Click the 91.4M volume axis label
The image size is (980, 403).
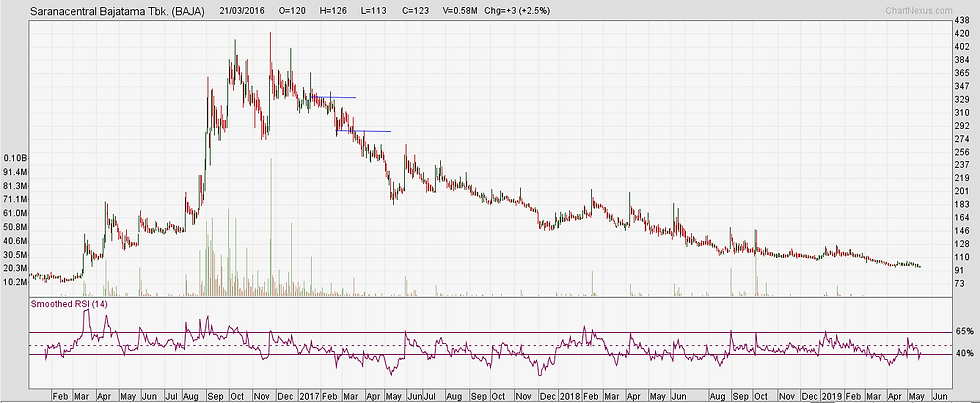tap(16, 172)
